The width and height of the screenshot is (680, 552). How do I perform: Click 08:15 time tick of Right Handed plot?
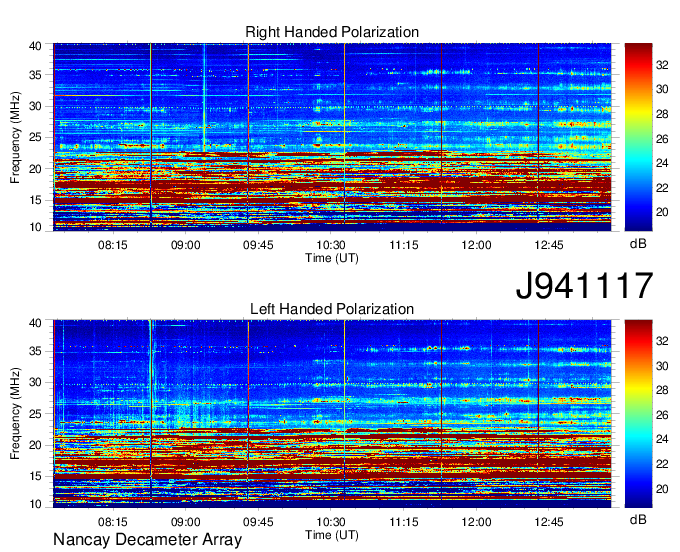click(x=113, y=245)
